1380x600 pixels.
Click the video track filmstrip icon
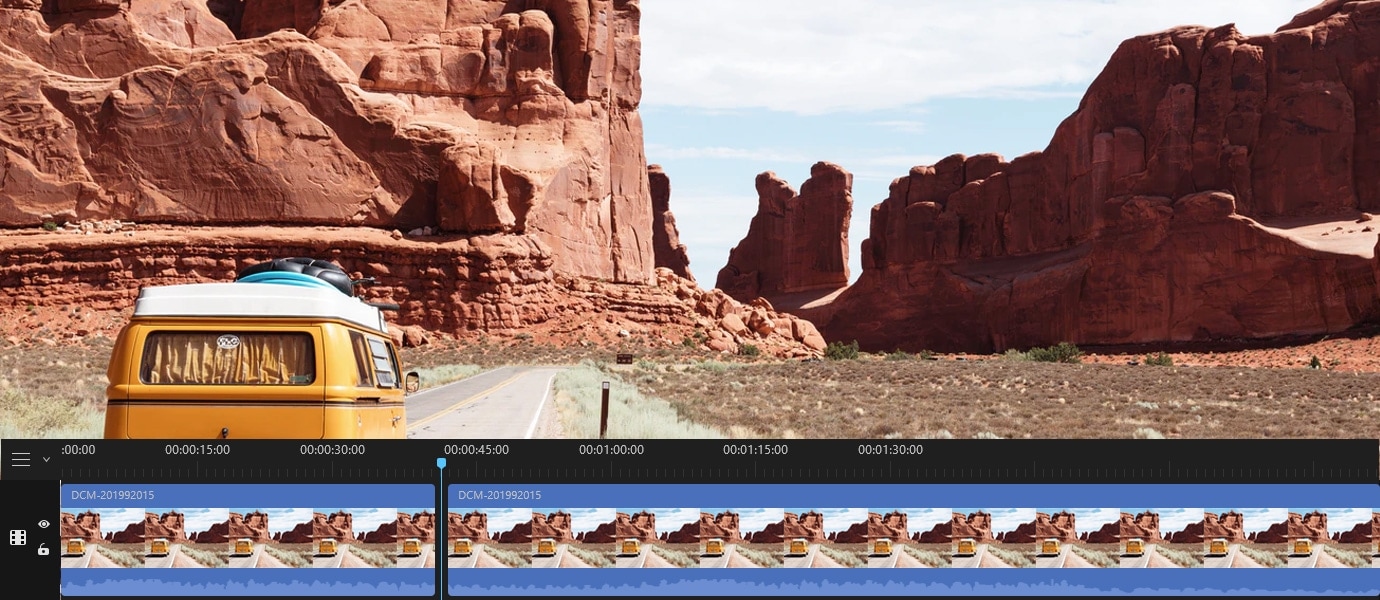(x=18, y=538)
